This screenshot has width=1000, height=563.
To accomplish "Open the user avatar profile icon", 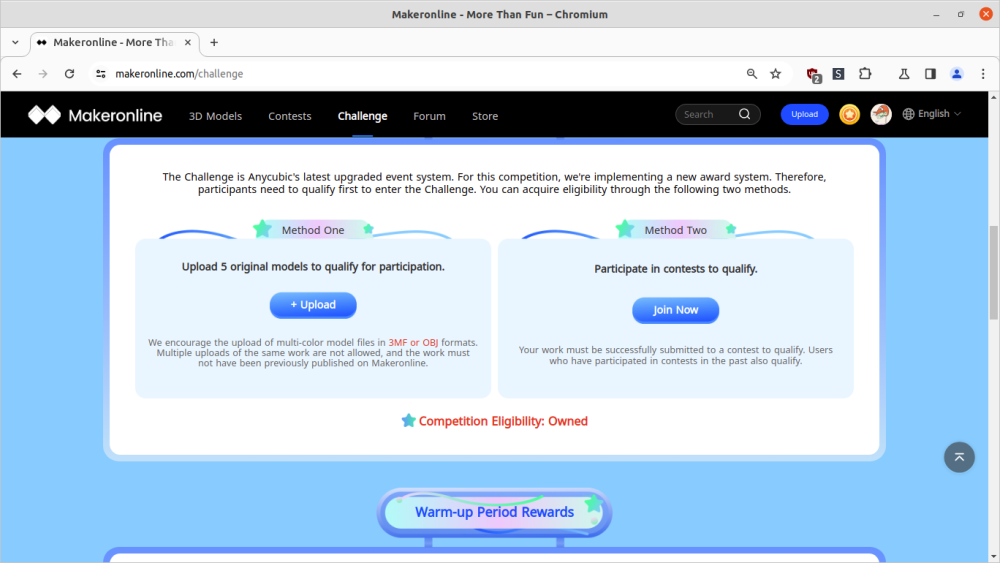I will (881, 114).
